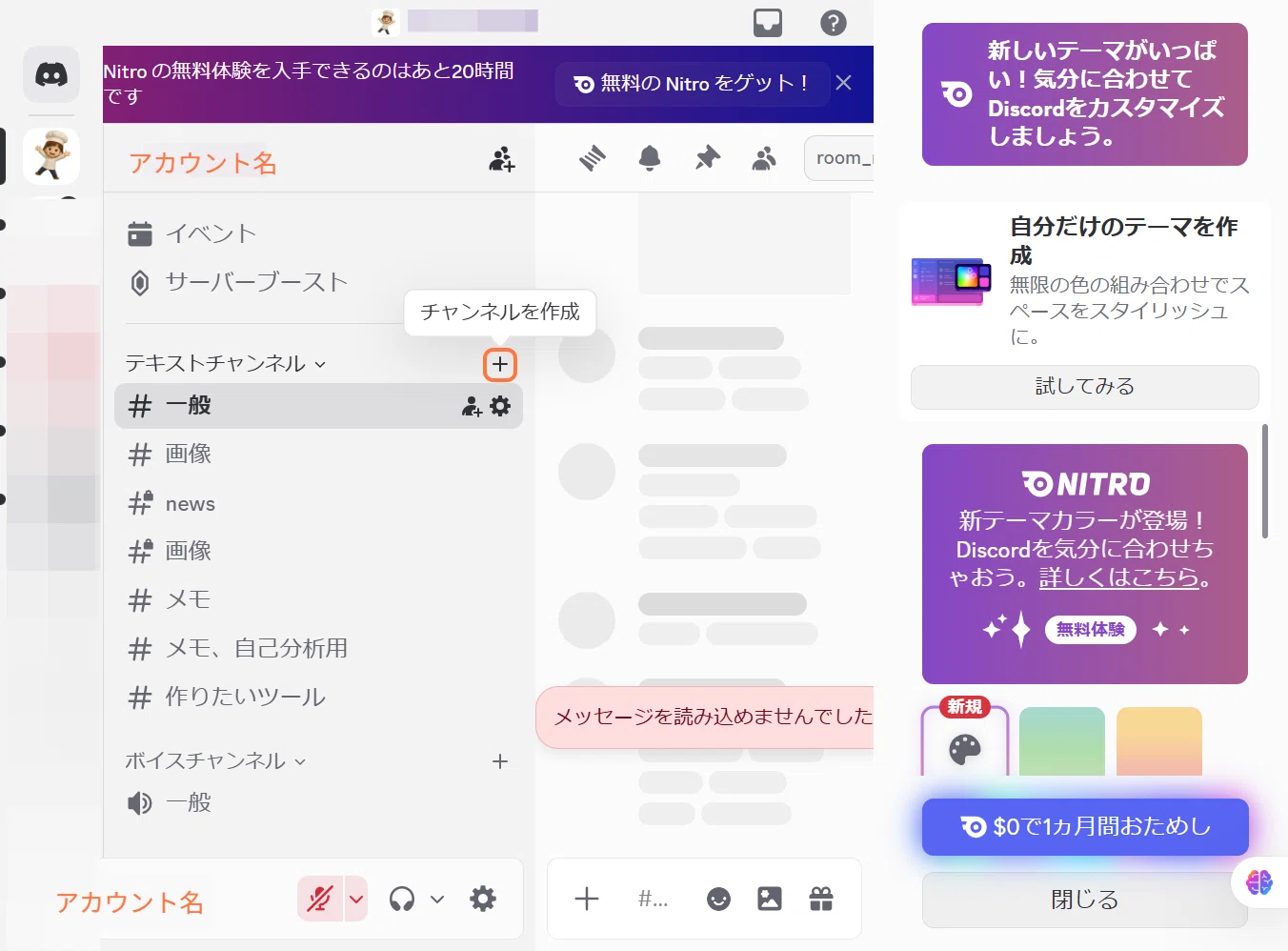
Task: Click 新しいテーマがいっぱい promo card
Action: [x=1085, y=94]
